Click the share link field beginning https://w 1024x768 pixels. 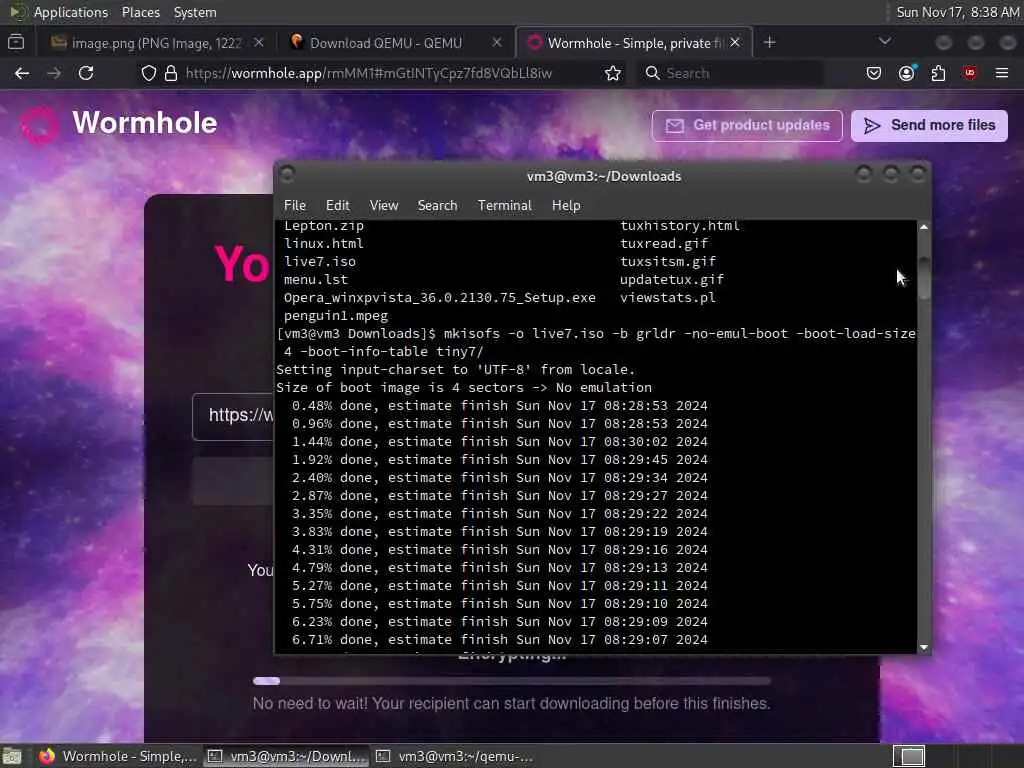233,416
